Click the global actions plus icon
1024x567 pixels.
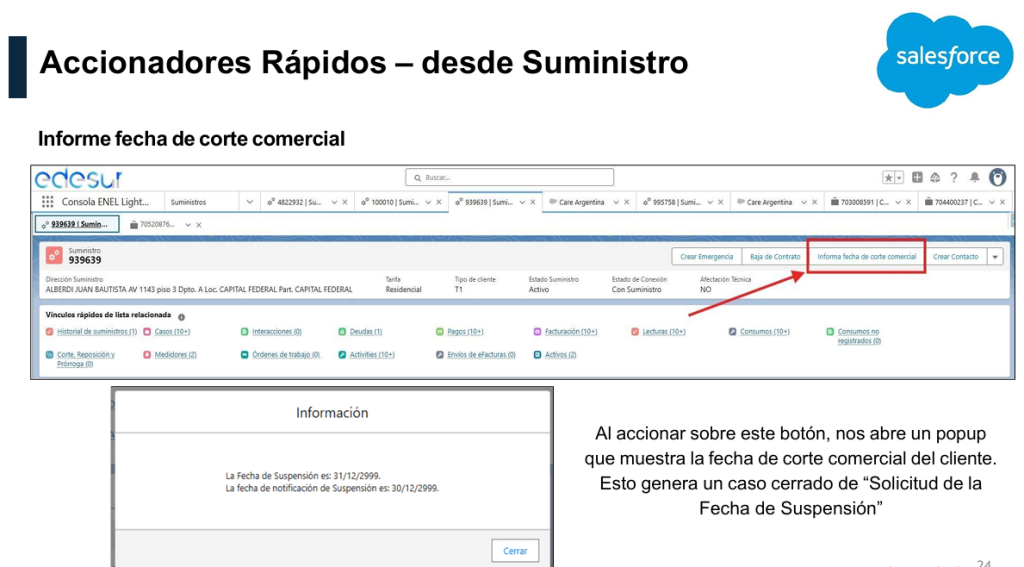[x=917, y=178]
